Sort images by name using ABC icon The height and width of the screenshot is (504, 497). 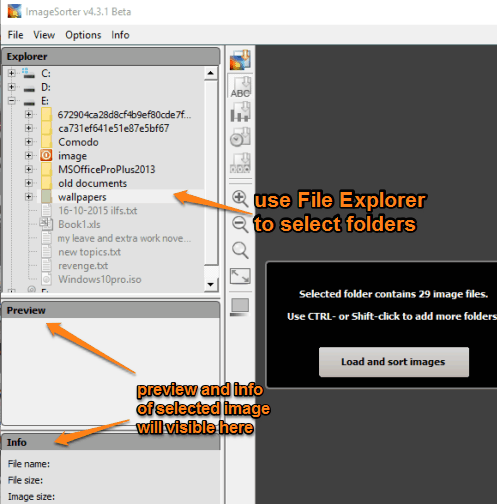click(240, 87)
